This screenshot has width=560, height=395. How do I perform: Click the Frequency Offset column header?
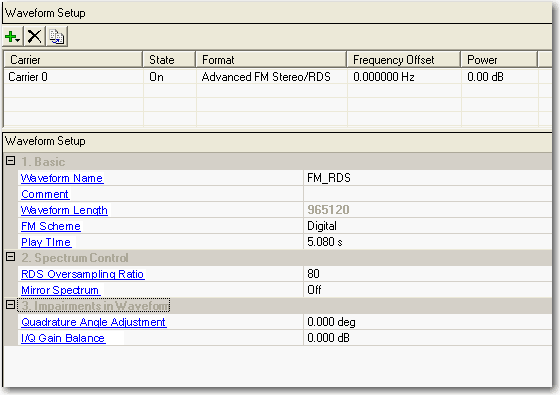[404, 60]
